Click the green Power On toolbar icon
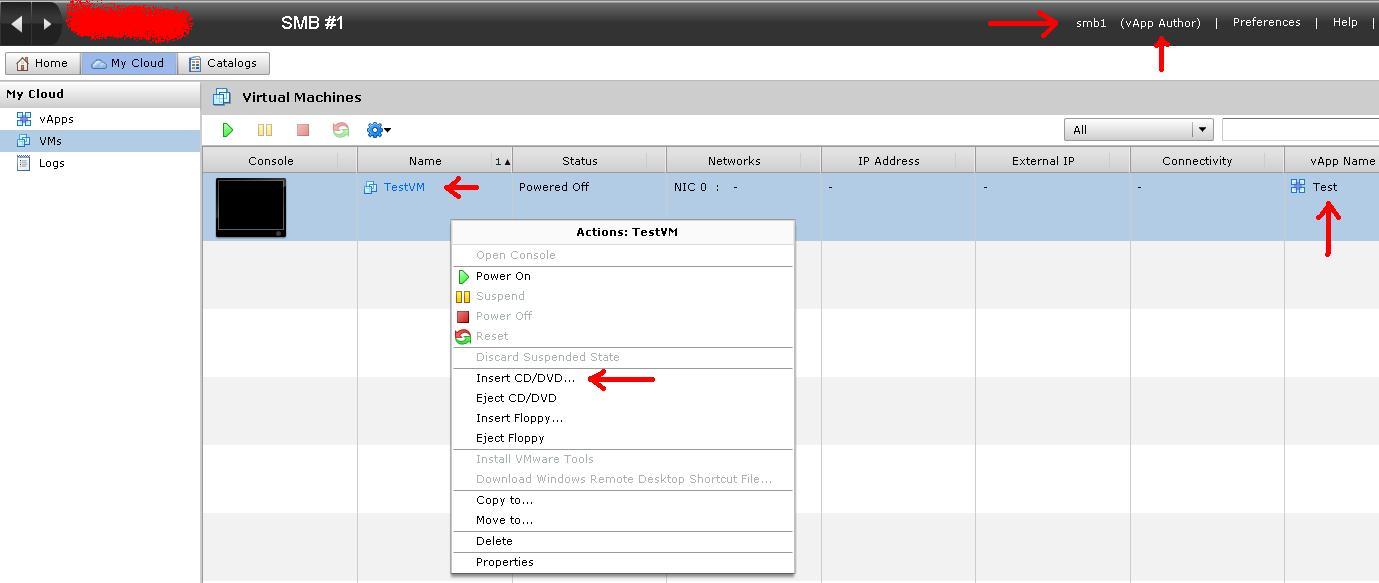This screenshot has height=583, width=1379. pyautogui.click(x=228, y=130)
